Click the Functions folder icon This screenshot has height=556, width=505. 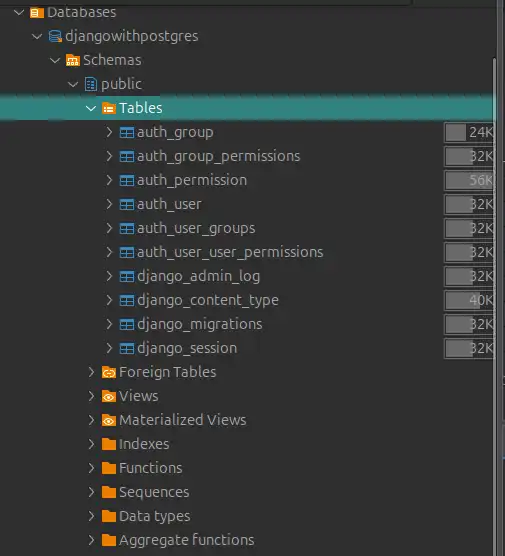109,468
